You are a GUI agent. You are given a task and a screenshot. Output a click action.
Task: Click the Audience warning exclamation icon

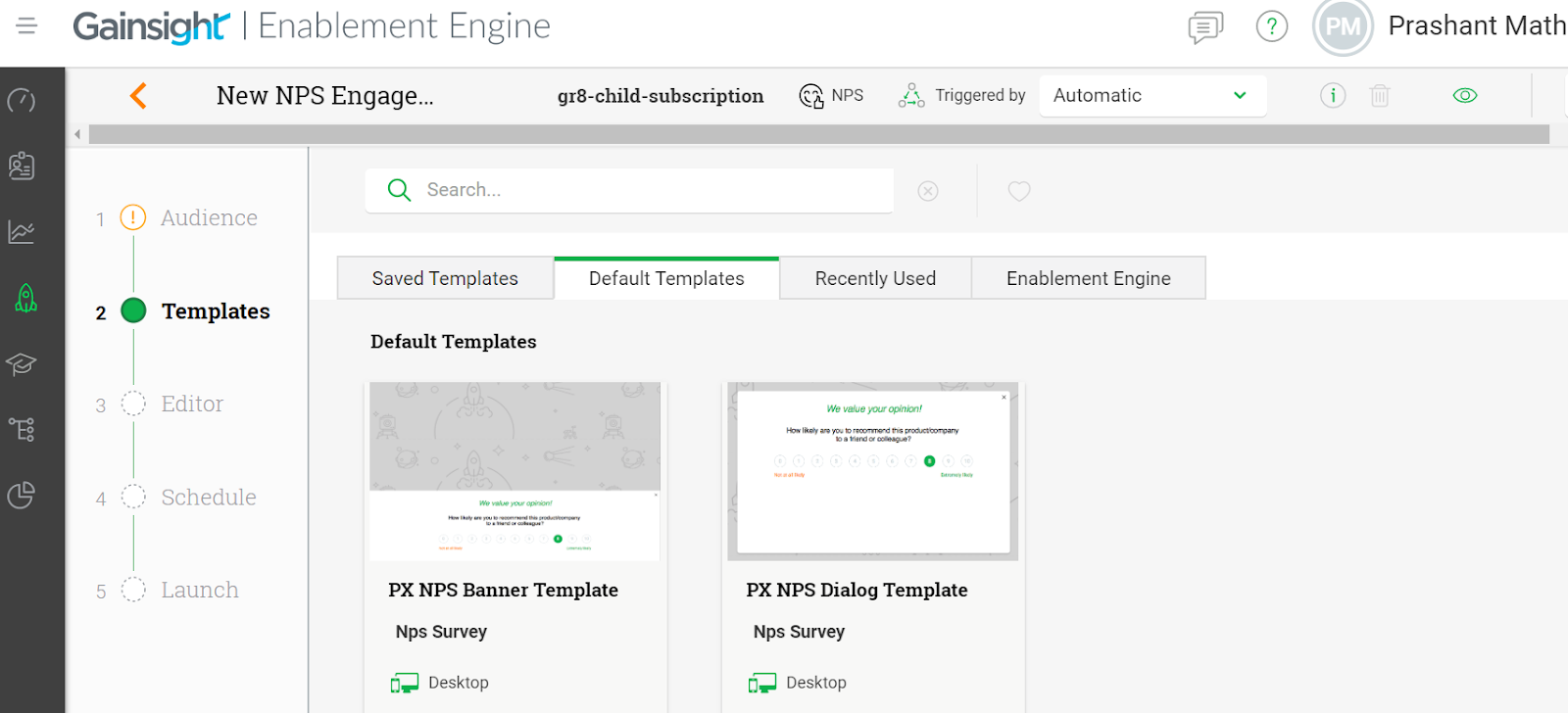pyautogui.click(x=133, y=217)
